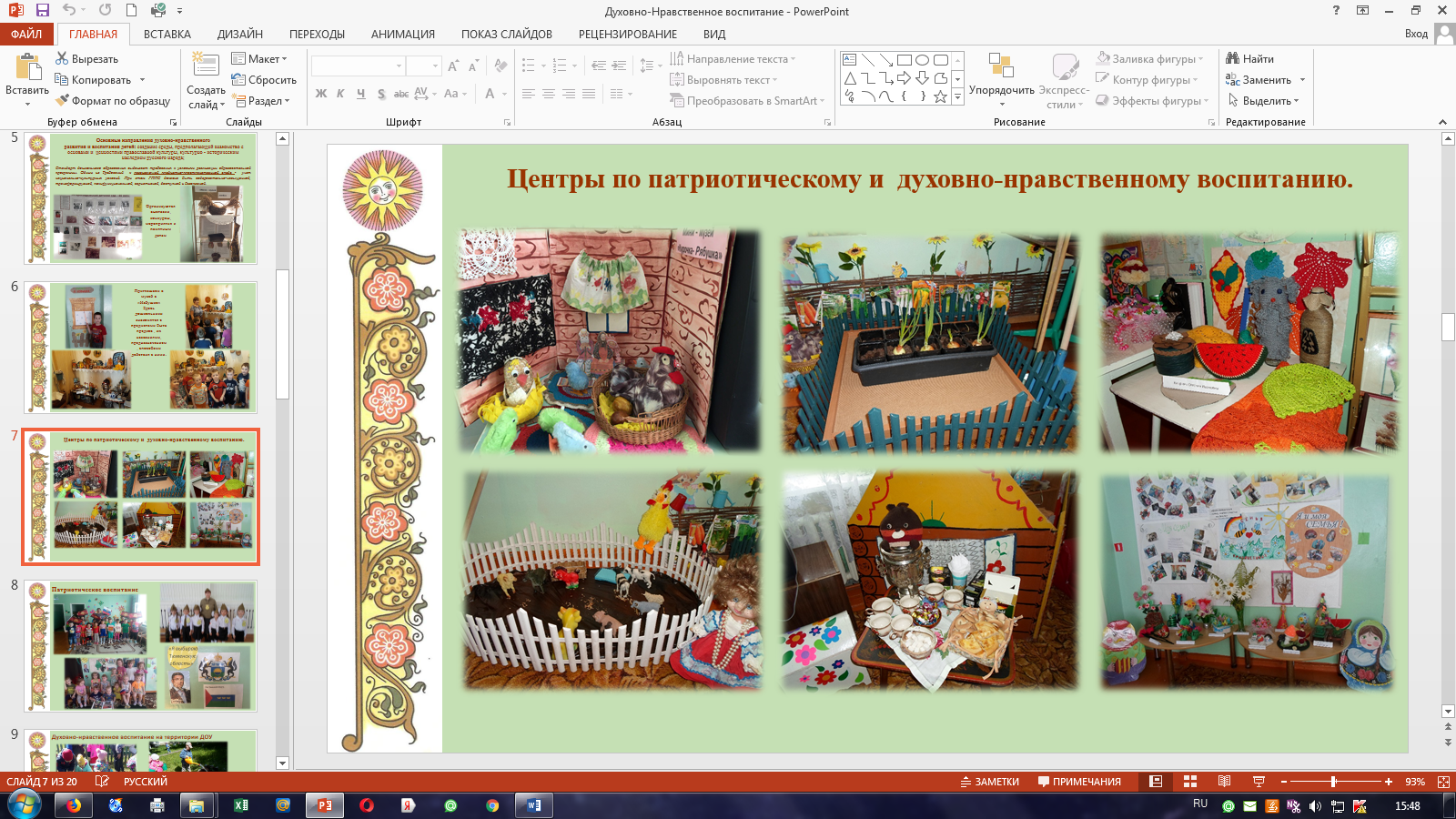Click the zoom slider handle
The width and height of the screenshot is (1456, 819).
1333,782
